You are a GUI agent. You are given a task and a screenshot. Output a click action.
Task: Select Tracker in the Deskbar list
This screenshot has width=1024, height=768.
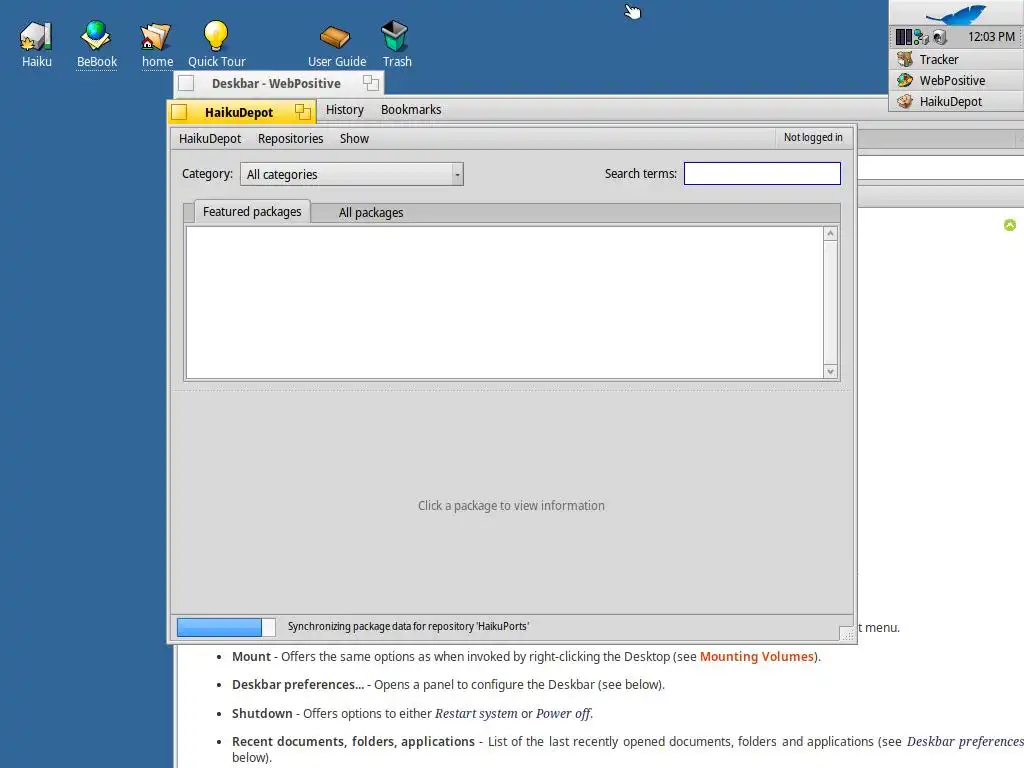tap(956, 59)
